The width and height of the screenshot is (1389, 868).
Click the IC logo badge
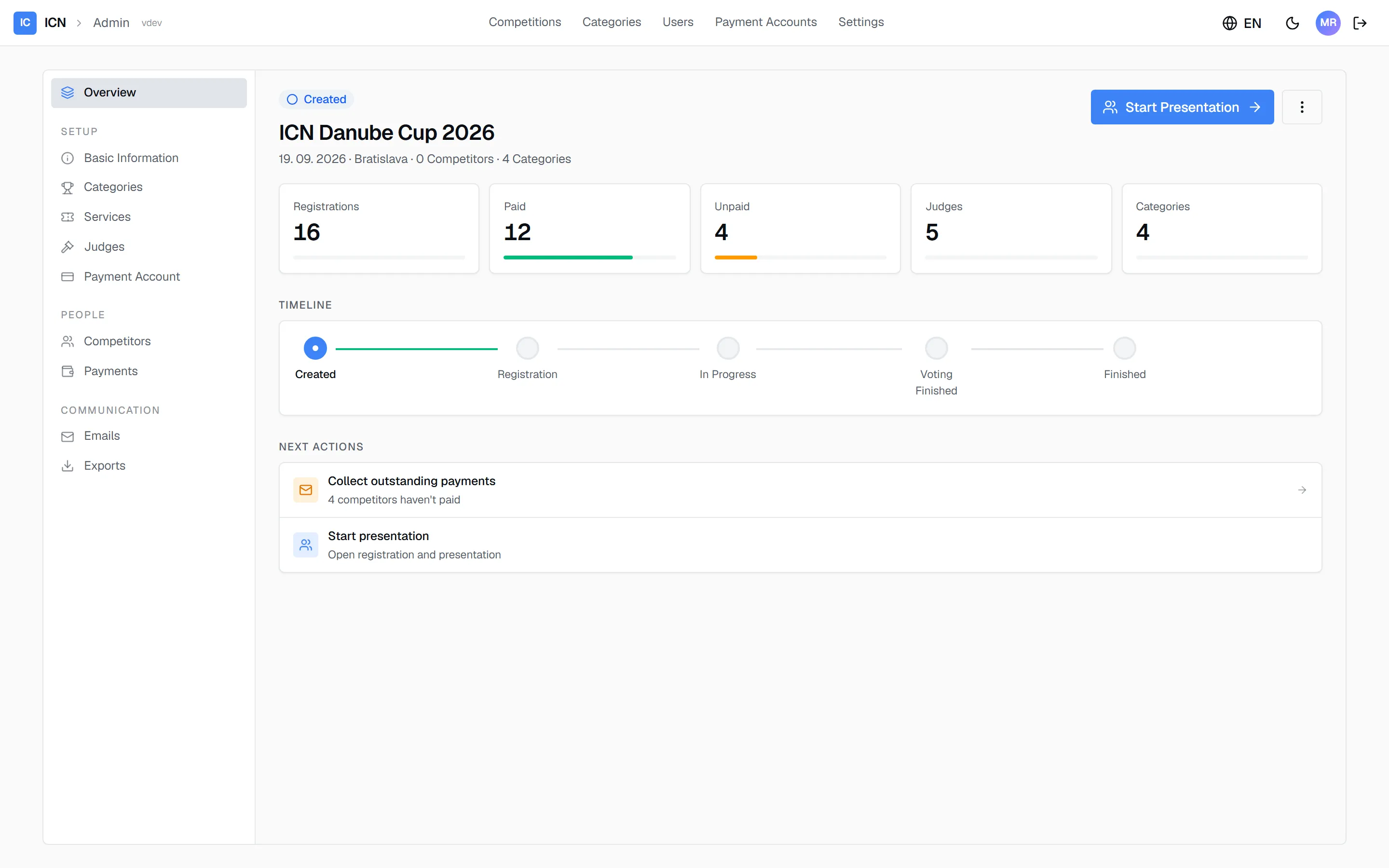click(x=25, y=23)
